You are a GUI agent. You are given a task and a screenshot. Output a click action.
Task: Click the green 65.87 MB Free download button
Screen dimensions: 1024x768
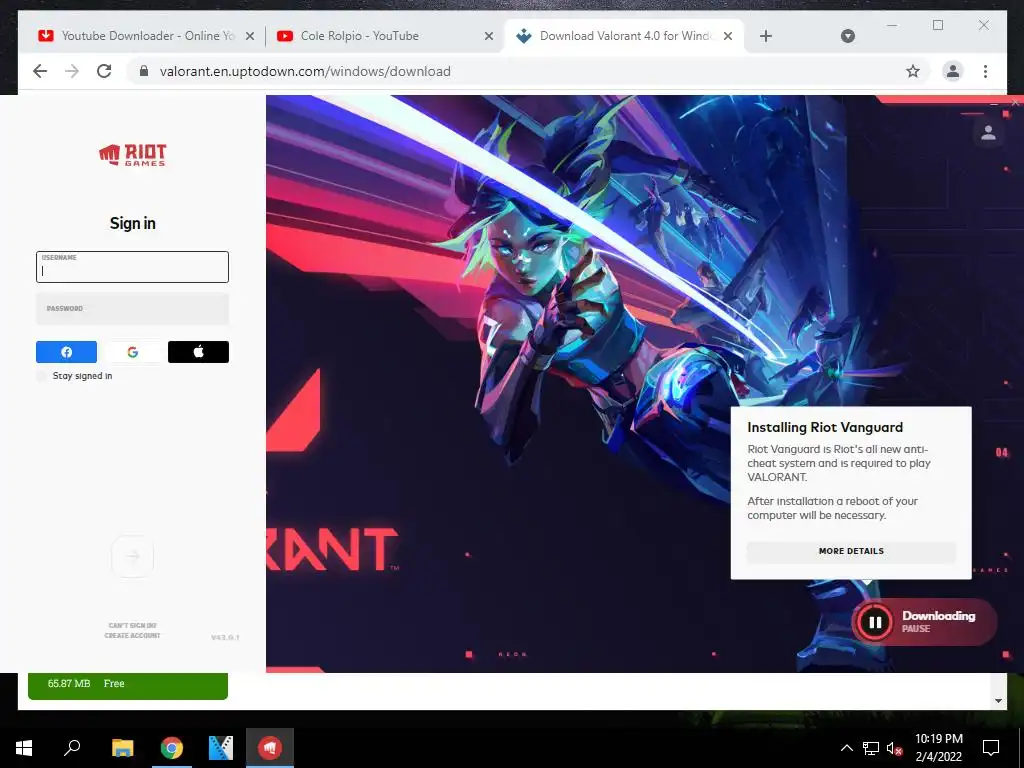pyautogui.click(x=128, y=685)
